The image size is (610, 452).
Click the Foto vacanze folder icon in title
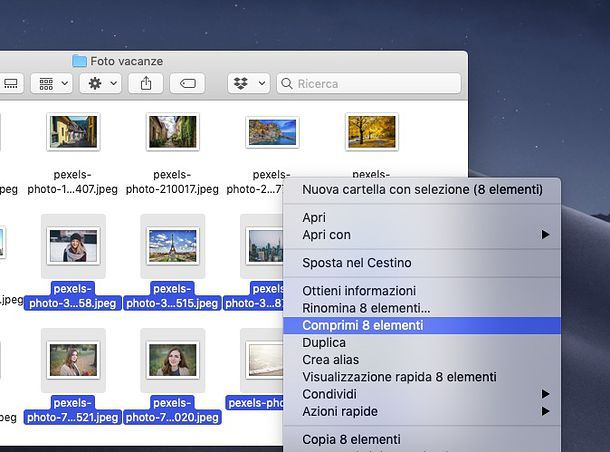(79, 61)
